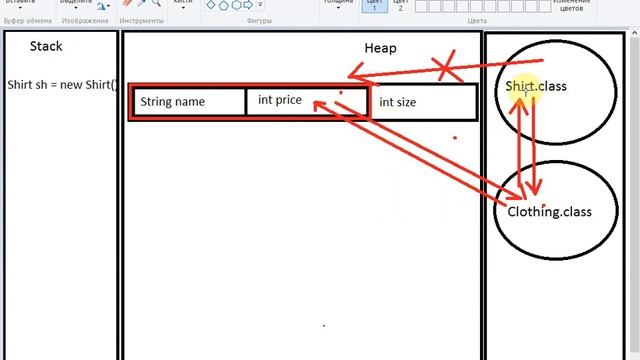640x360 pixels.
Task: Choose the Цвет 1 color button
Action: (x=374, y=6)
